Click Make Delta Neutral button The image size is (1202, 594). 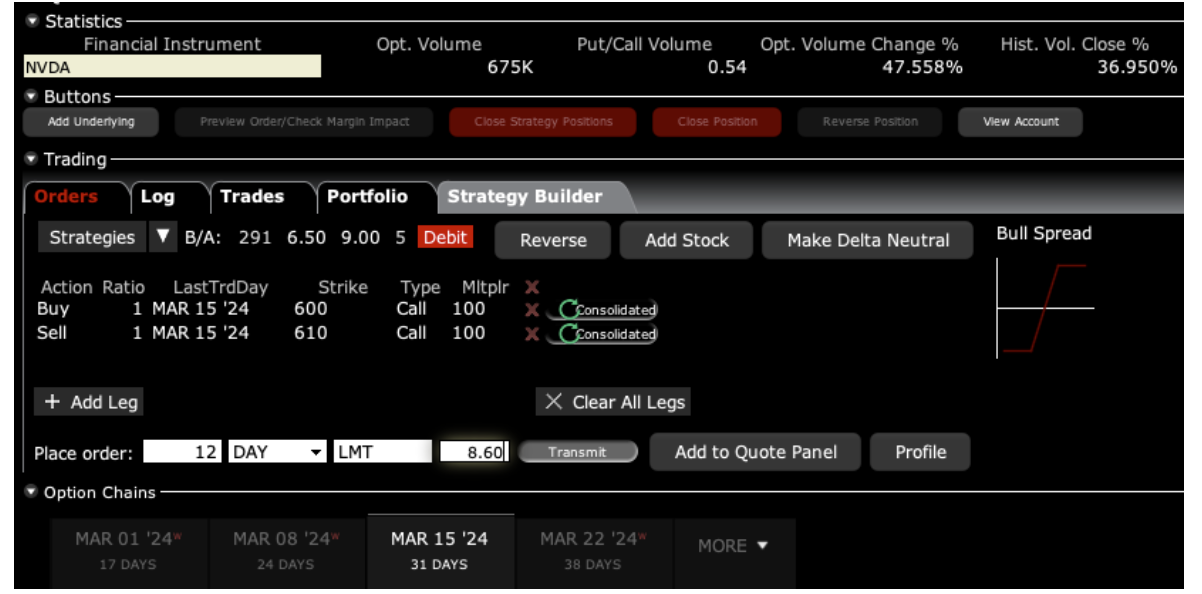(x=867, y=241)
